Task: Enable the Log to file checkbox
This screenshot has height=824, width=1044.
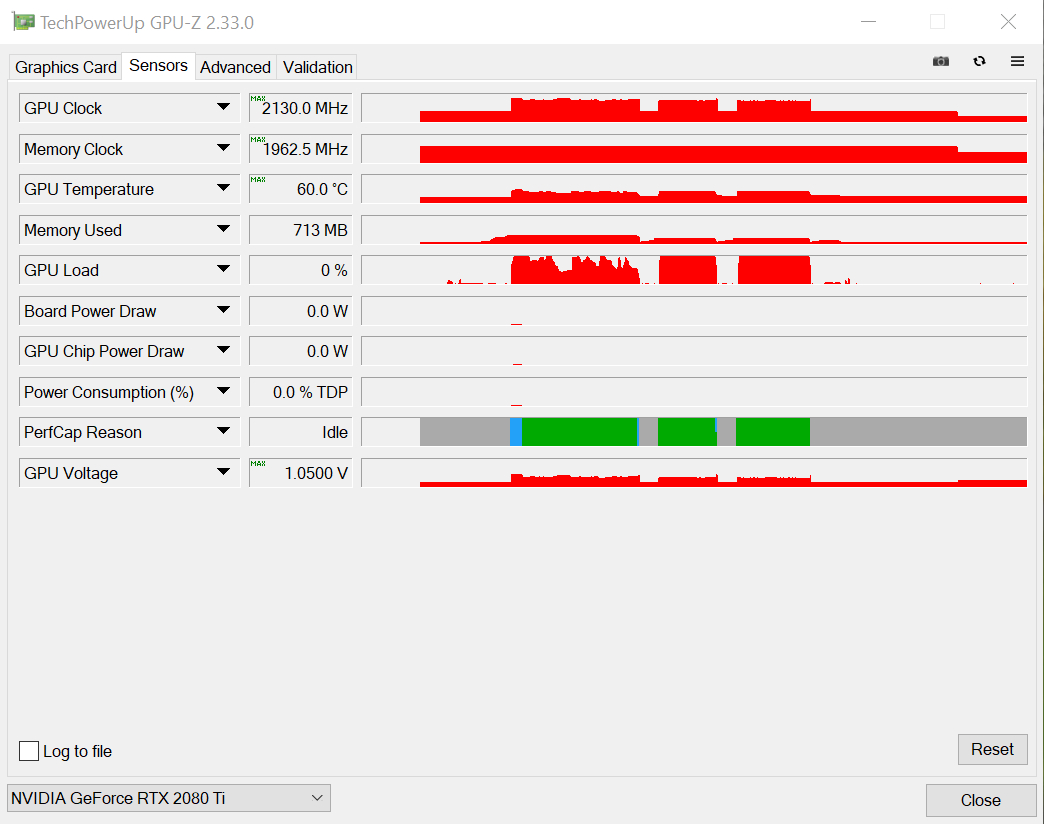Action: click(29, 751)
